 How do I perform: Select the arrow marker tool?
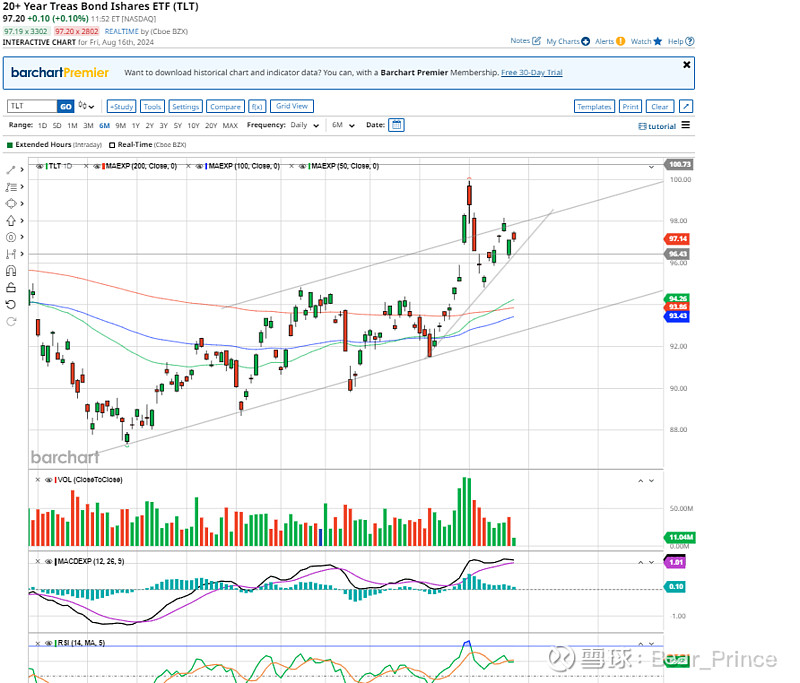click(x=11, y=220)
